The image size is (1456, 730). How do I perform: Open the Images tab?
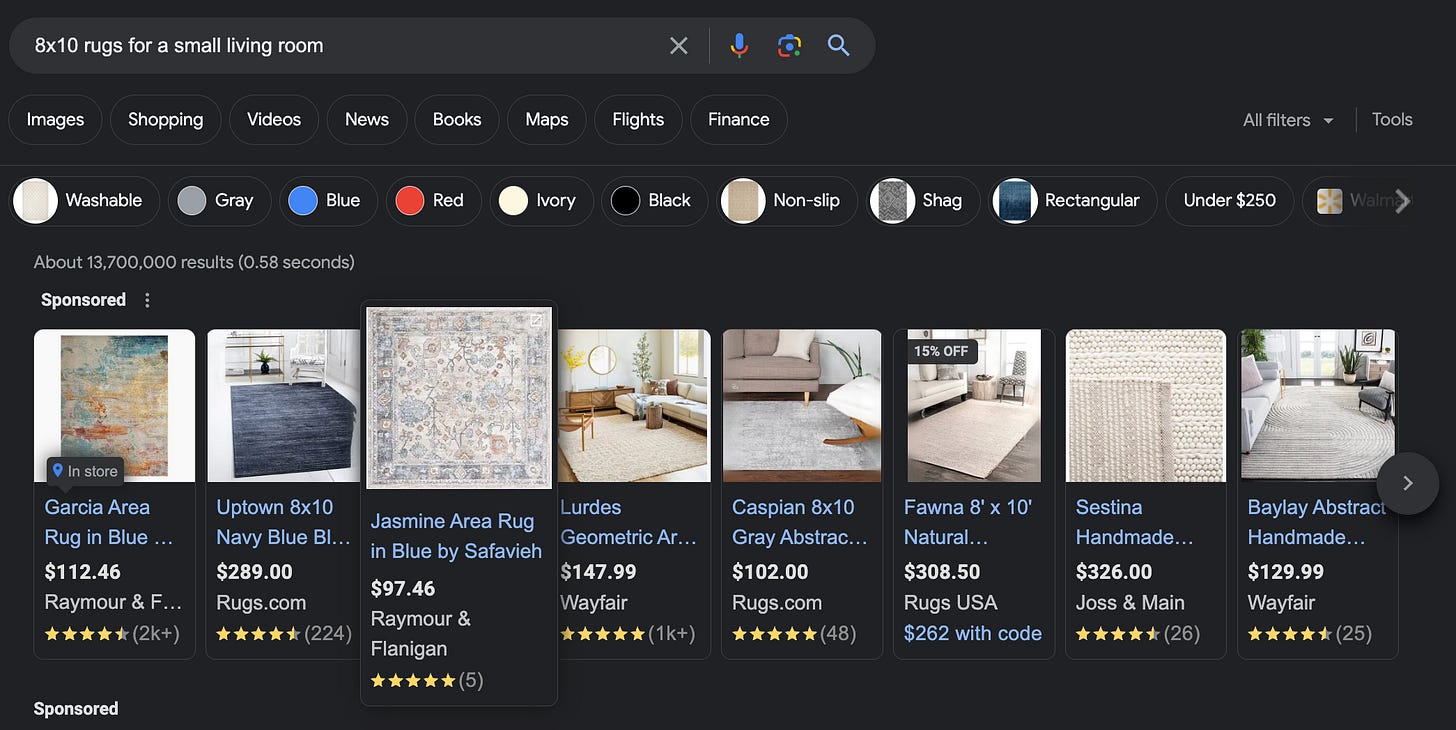coord(55,119)
